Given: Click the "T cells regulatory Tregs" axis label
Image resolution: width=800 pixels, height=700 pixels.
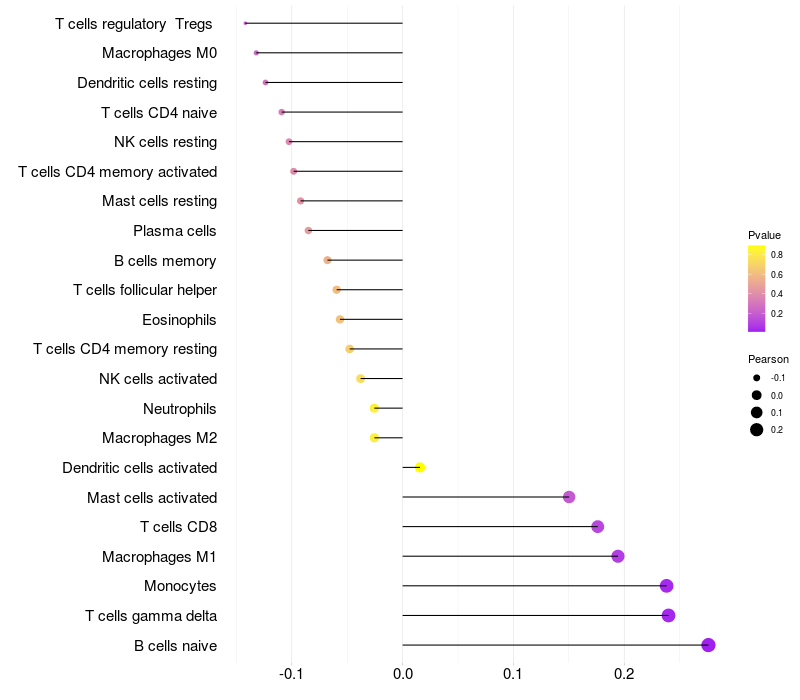Looking at the screenshot, I should pos(135,24).
